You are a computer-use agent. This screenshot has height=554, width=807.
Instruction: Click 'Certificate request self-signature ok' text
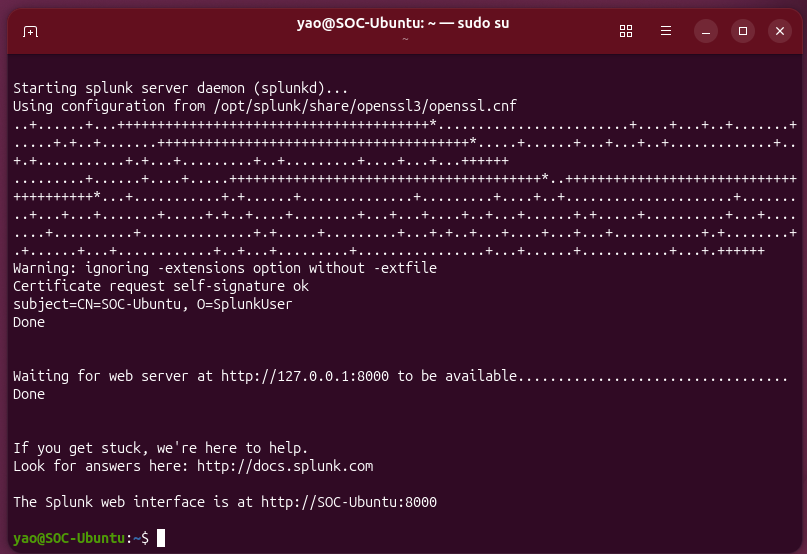click(x=161, y=286)
